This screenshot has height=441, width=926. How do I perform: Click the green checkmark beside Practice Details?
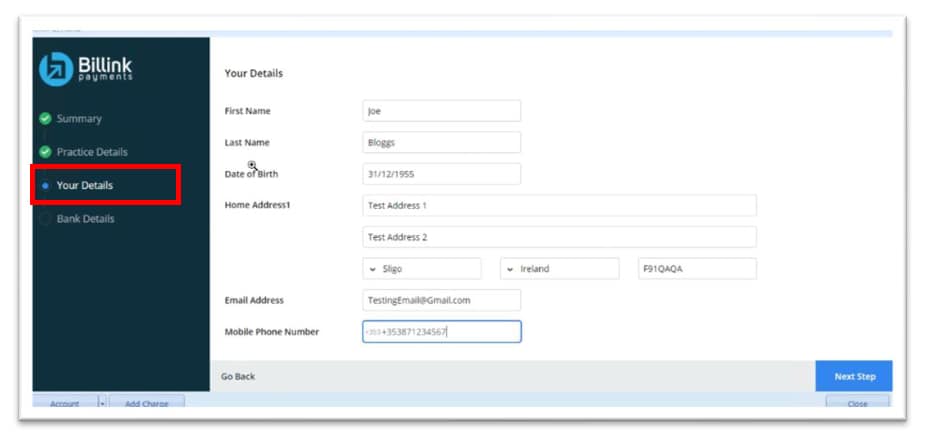[x=45, y=152]
